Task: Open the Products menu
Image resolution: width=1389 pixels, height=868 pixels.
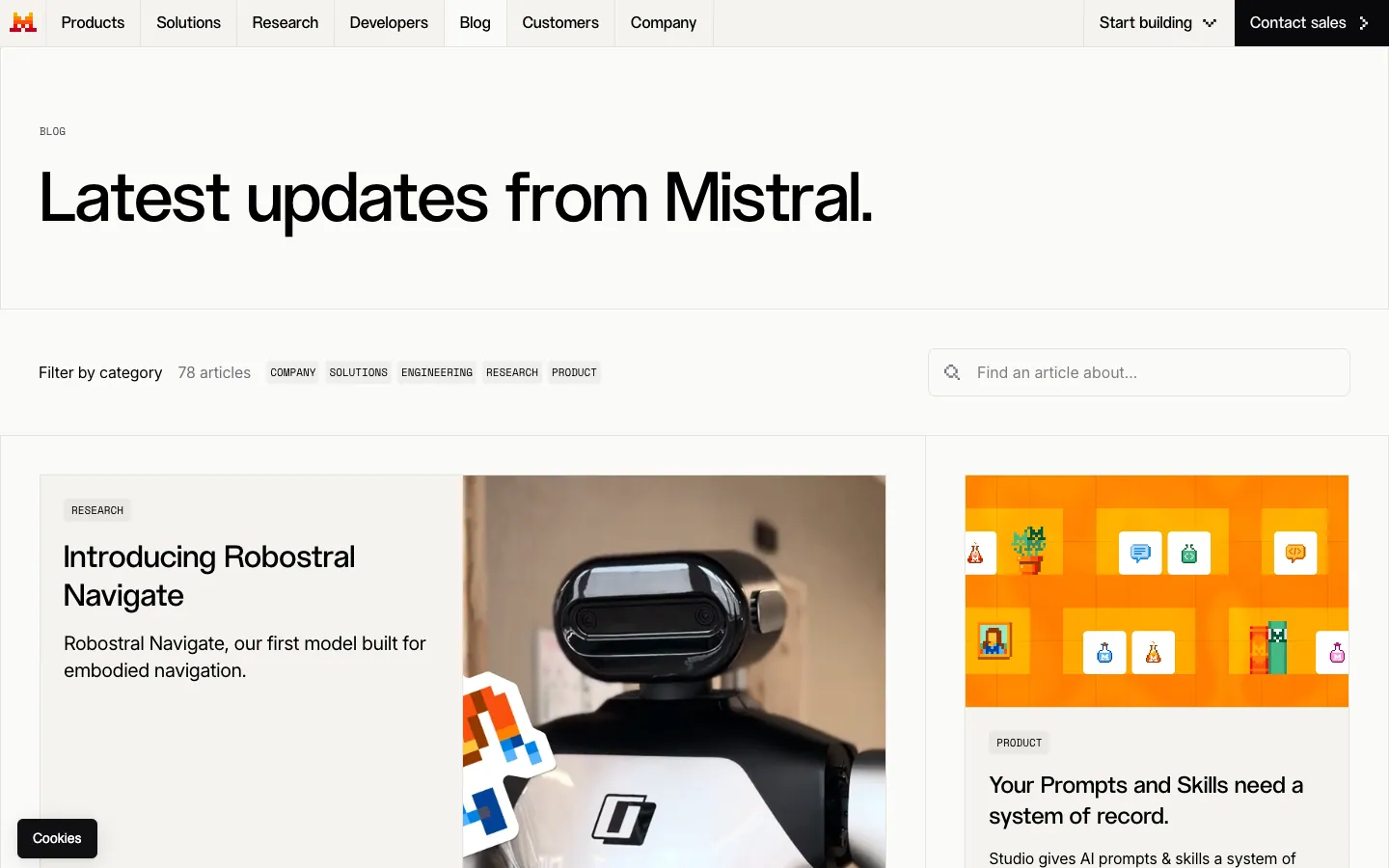Action: click(x=93, y=22)
